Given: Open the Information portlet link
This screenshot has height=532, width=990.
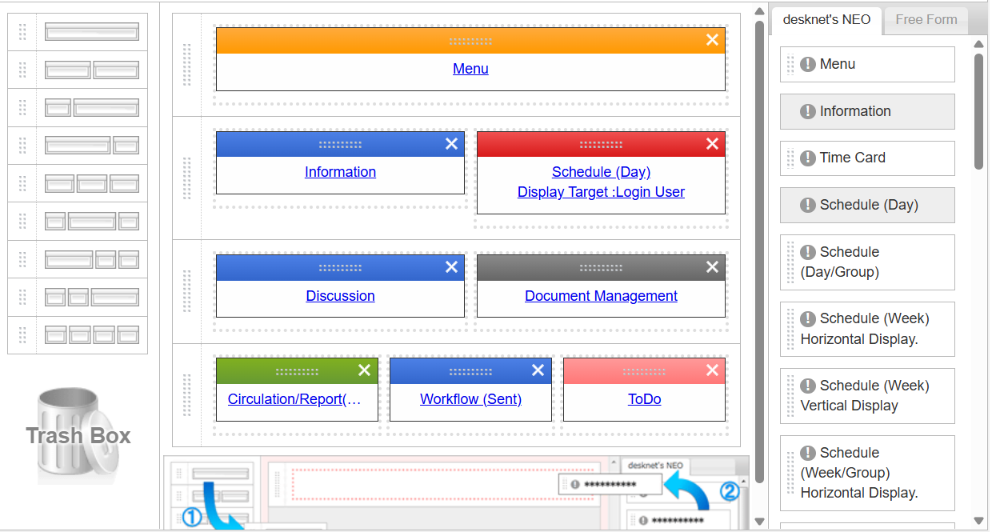Looking at the screenshot, I should 340,172.
